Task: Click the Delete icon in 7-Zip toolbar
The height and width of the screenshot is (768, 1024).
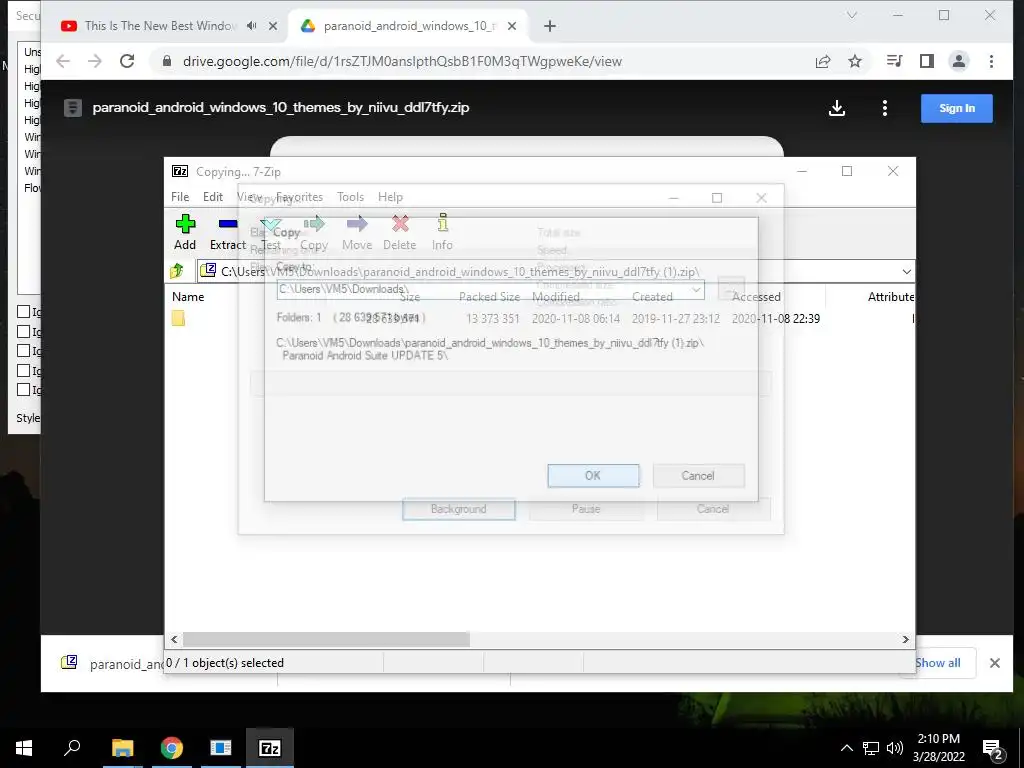Action: 400,224
